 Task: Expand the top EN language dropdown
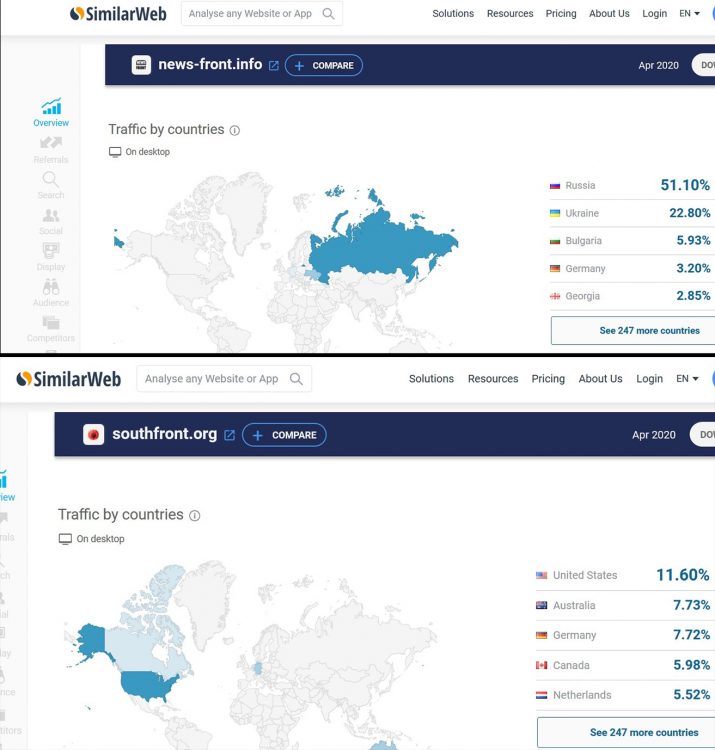[689, 14]
